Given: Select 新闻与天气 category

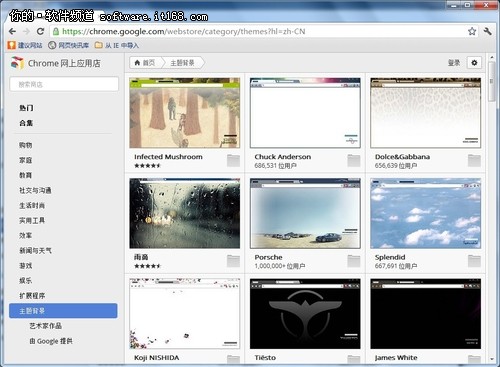Looking at the screenshot, I should 35,250.
